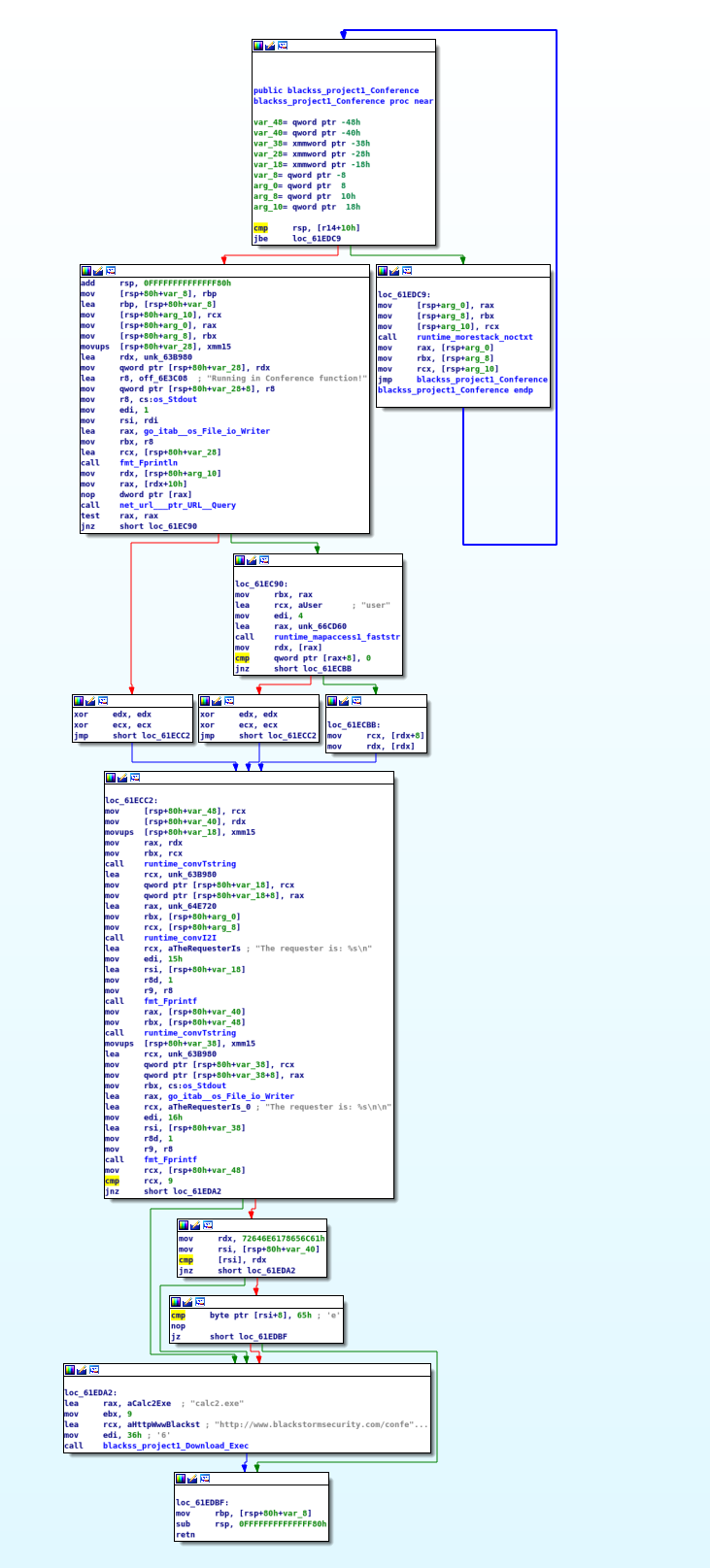This screenshot has width=710, height=1568.
Task: Click the pencil icon on loc_61EDA2 node
Action: coord(82,1370)
